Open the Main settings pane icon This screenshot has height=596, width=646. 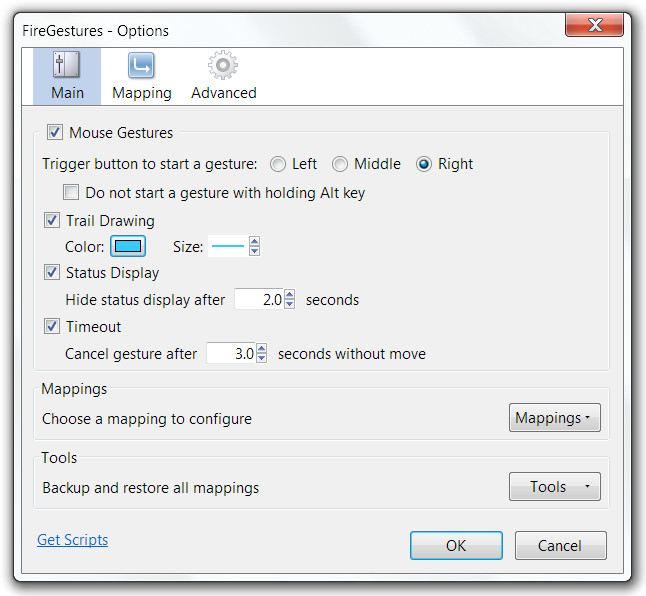[x=66, y=76]
